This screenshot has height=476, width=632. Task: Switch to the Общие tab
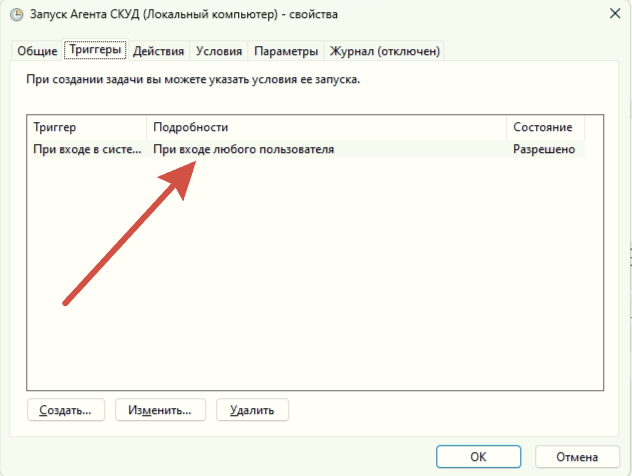coord(37,51)
